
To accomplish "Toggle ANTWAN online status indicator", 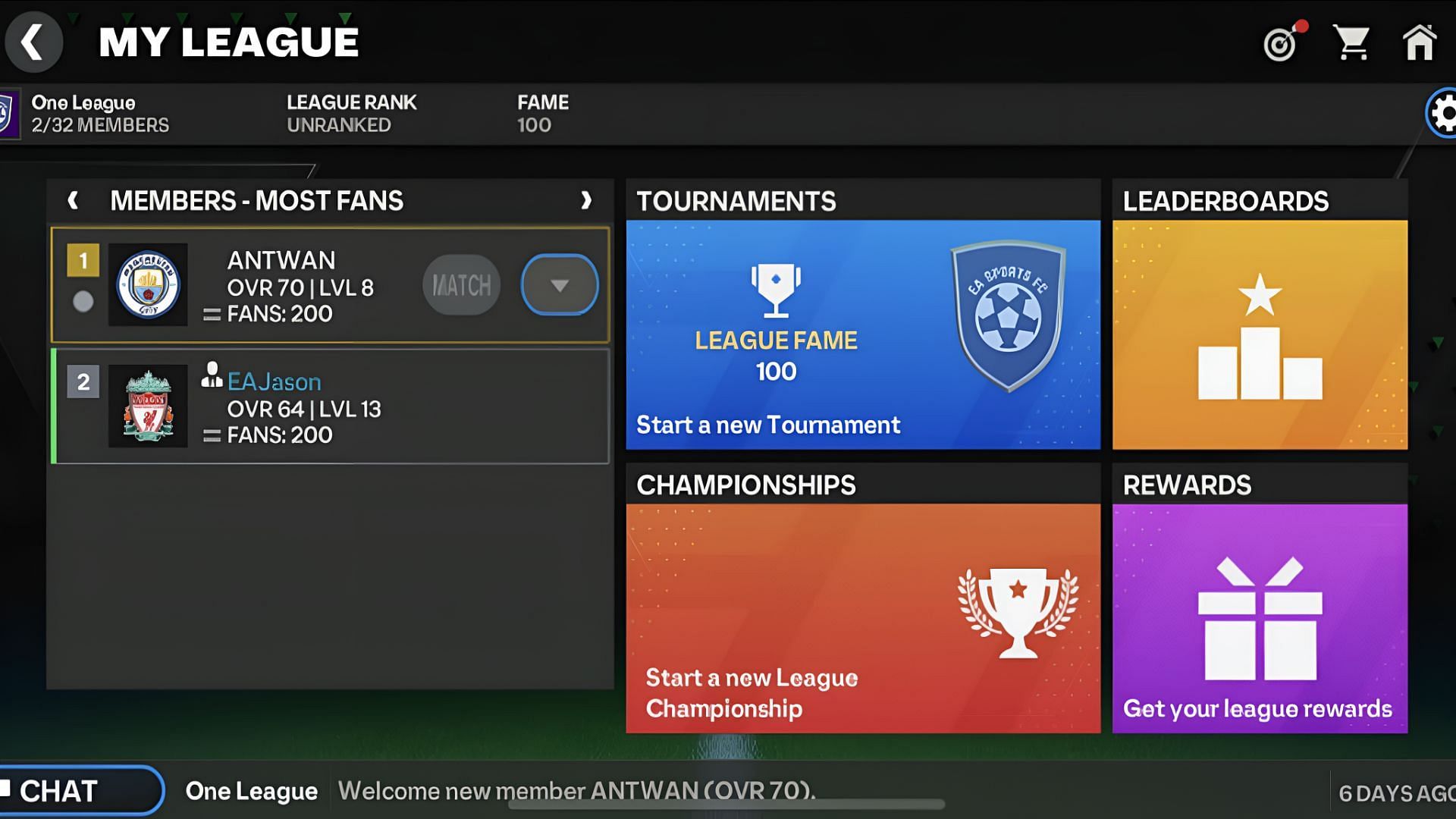I will (x=84, y=302).
